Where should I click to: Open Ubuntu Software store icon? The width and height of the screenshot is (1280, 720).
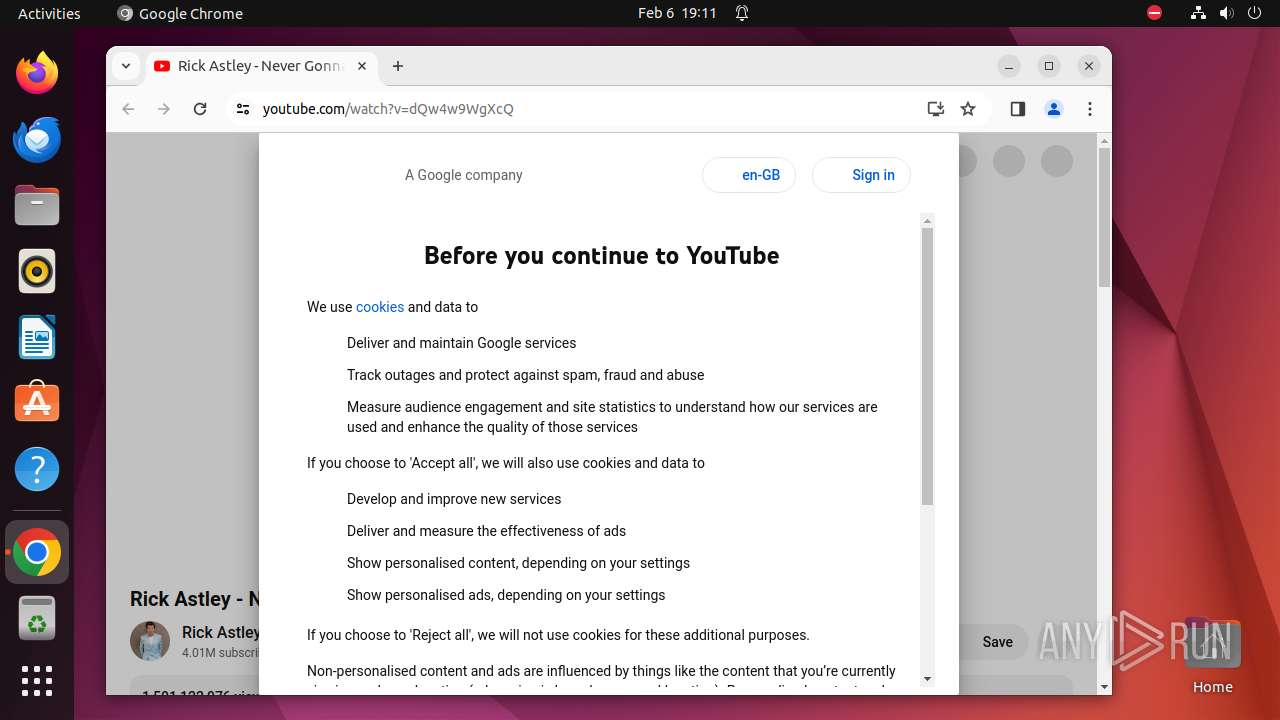click(37, 403)
